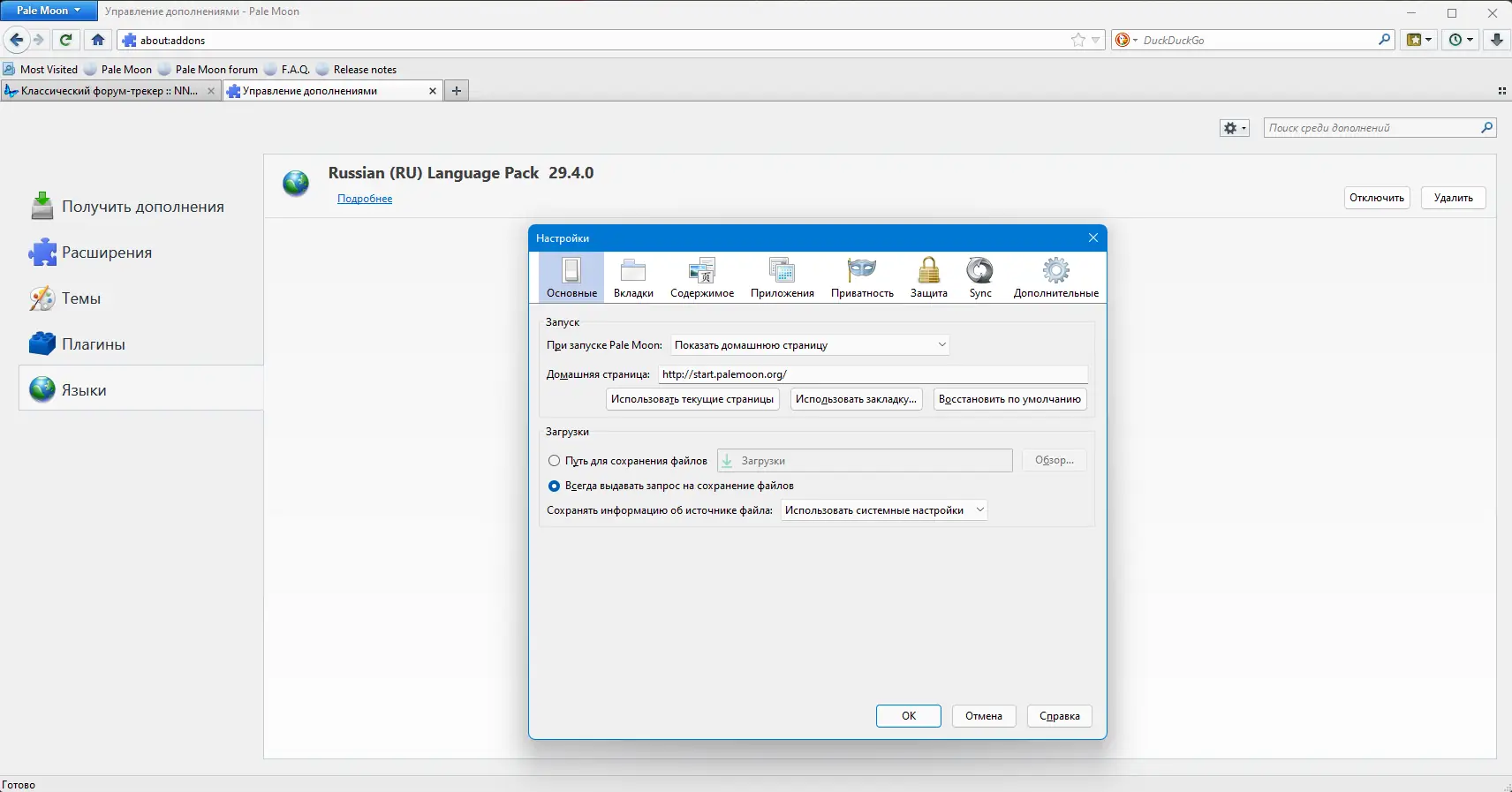Select the Языки category
This screenshot has height=792, width=1512.
(x=140, y=389)
